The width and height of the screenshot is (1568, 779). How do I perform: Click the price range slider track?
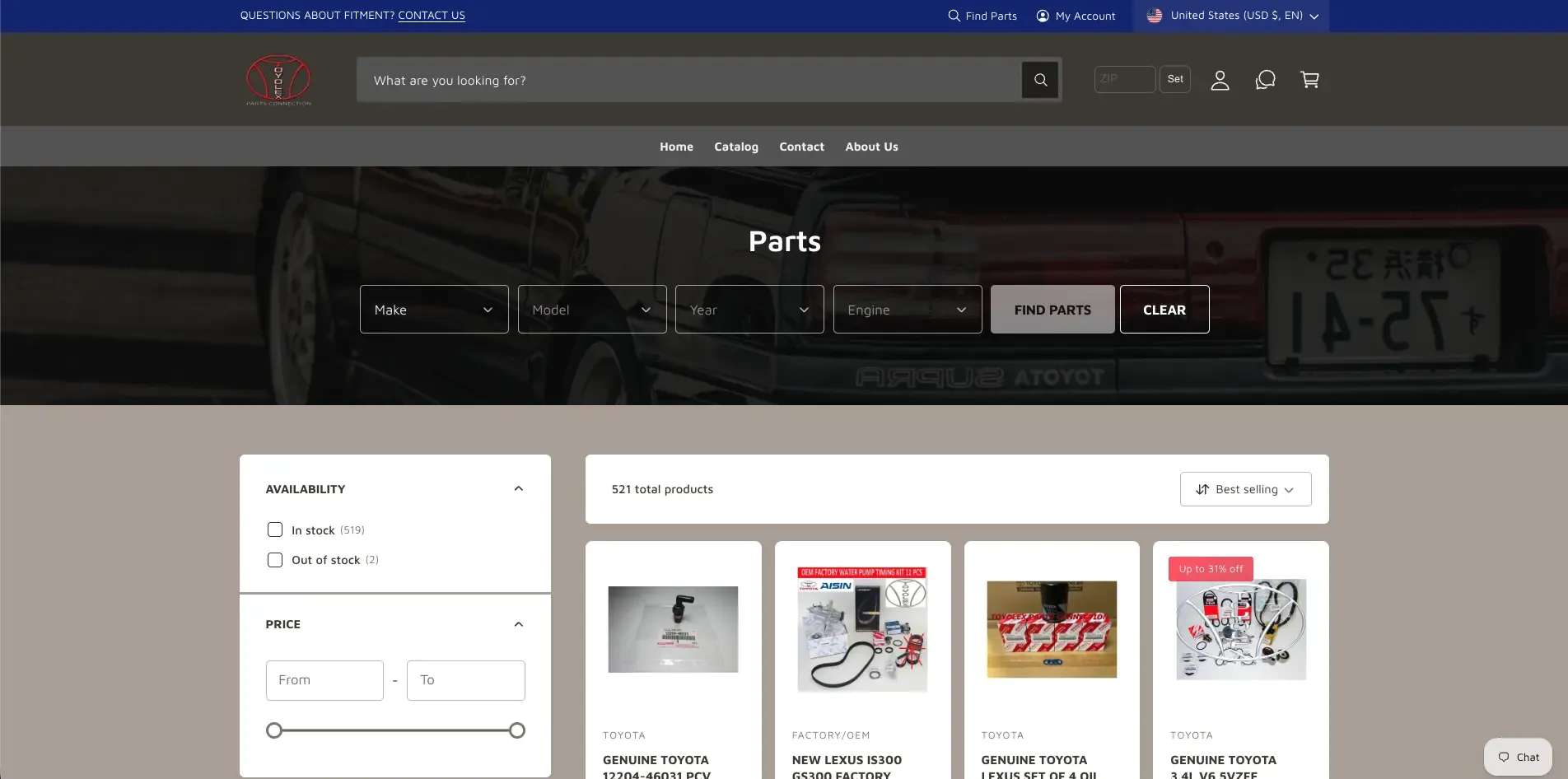pos(395,730)
